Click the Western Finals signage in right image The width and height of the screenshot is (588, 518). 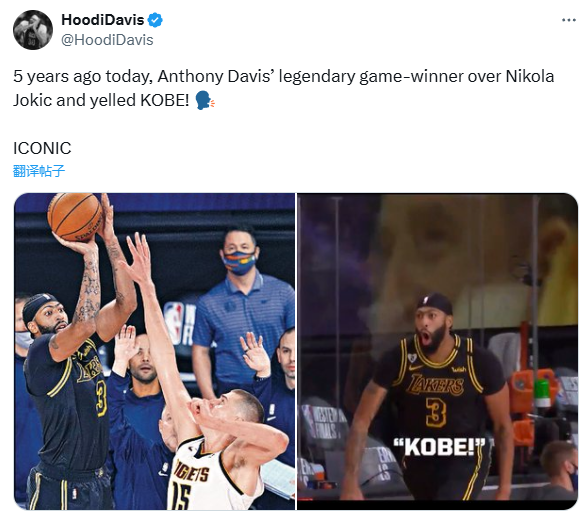tap(324, 423)
